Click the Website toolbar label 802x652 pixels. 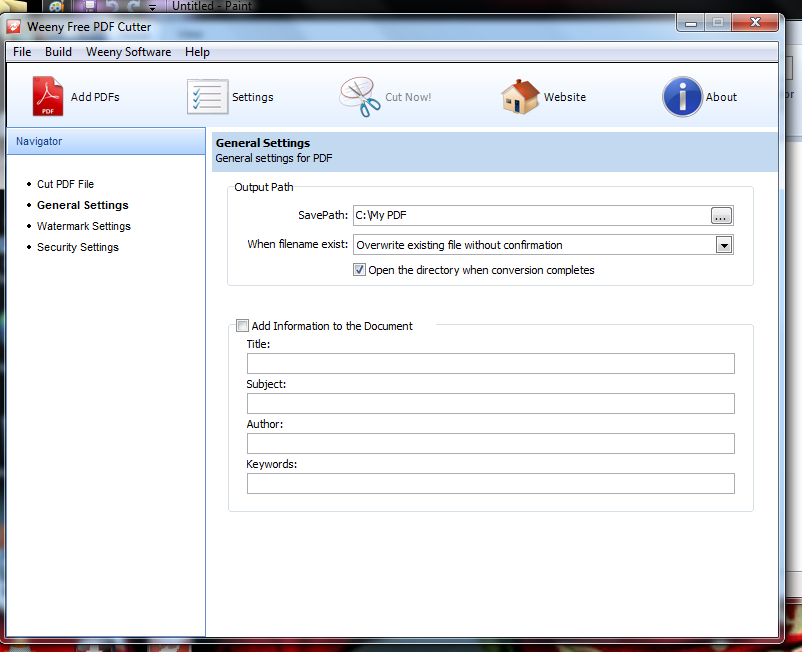coord(565,97)
